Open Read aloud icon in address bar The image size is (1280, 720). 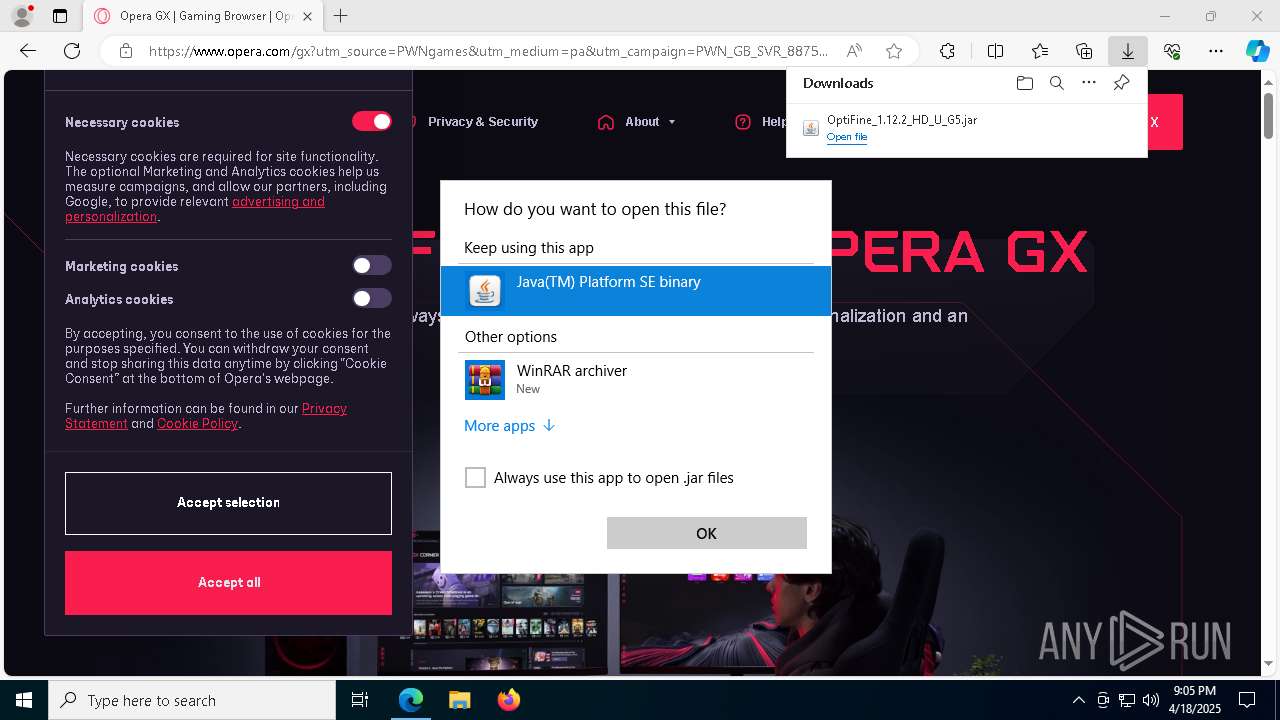pos(854,51)
